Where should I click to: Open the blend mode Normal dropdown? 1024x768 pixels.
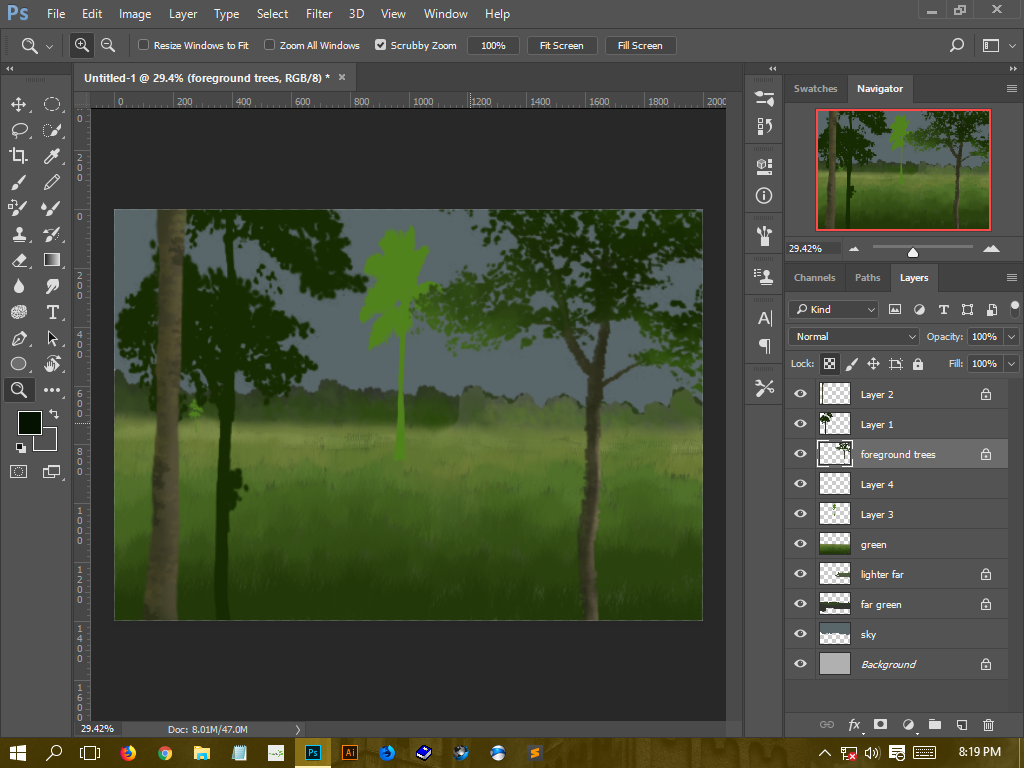coord(854,336)
